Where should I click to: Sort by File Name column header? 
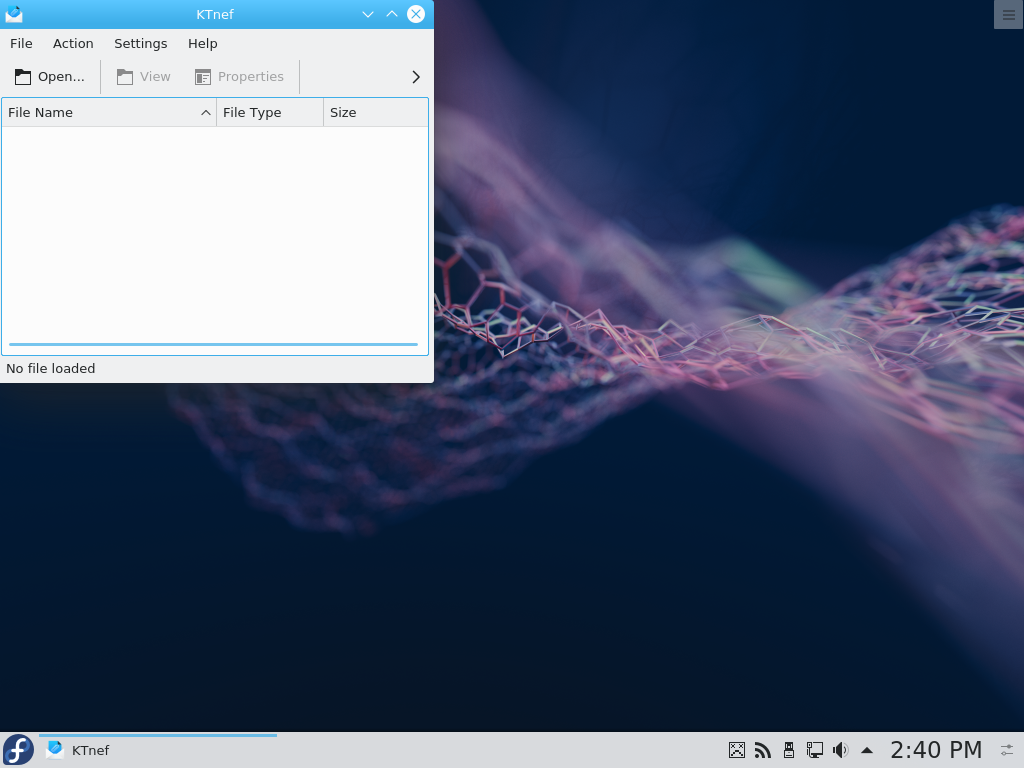click(x=109, y=112)
